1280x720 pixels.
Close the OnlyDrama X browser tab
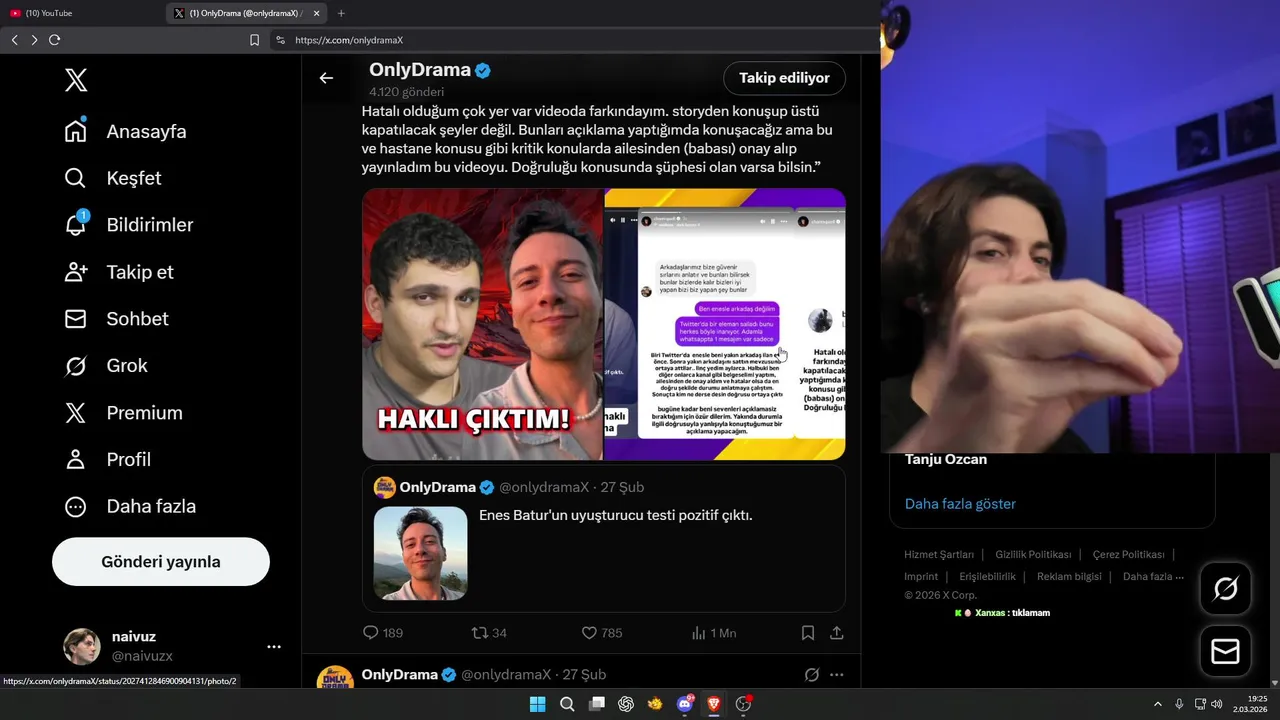pos(317,13)
